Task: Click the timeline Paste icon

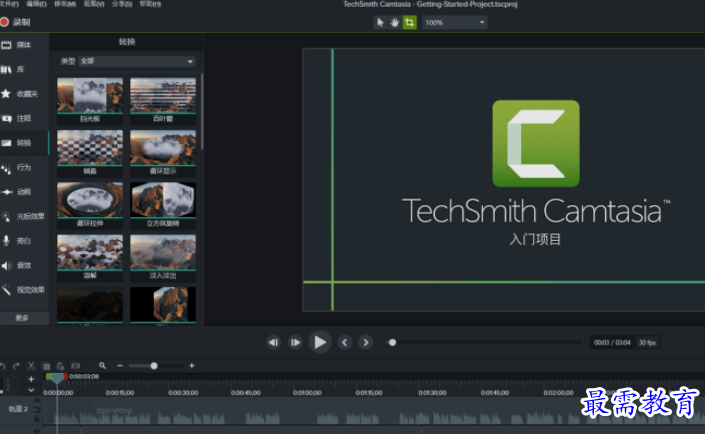Action: coord(60,366)
